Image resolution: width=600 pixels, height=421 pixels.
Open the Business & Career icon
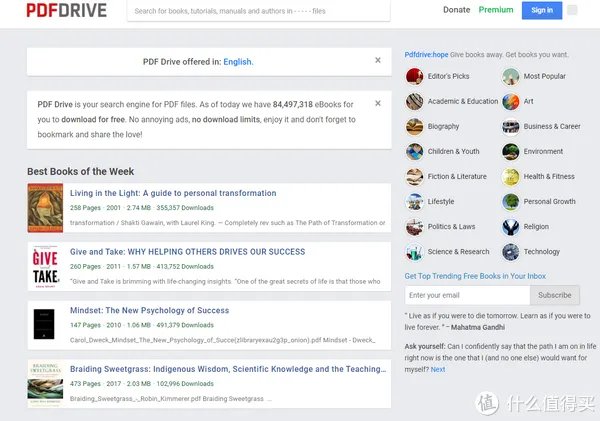click(511, 127)
